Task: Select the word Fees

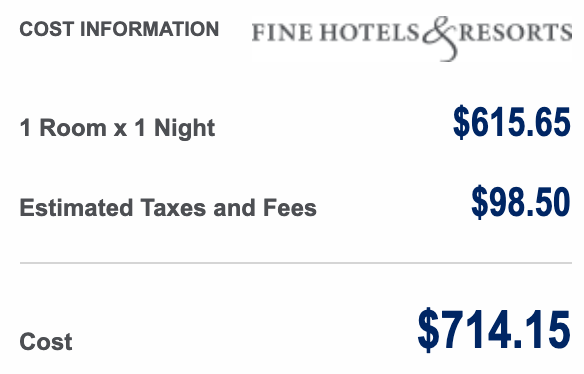Action: point(290,208)
